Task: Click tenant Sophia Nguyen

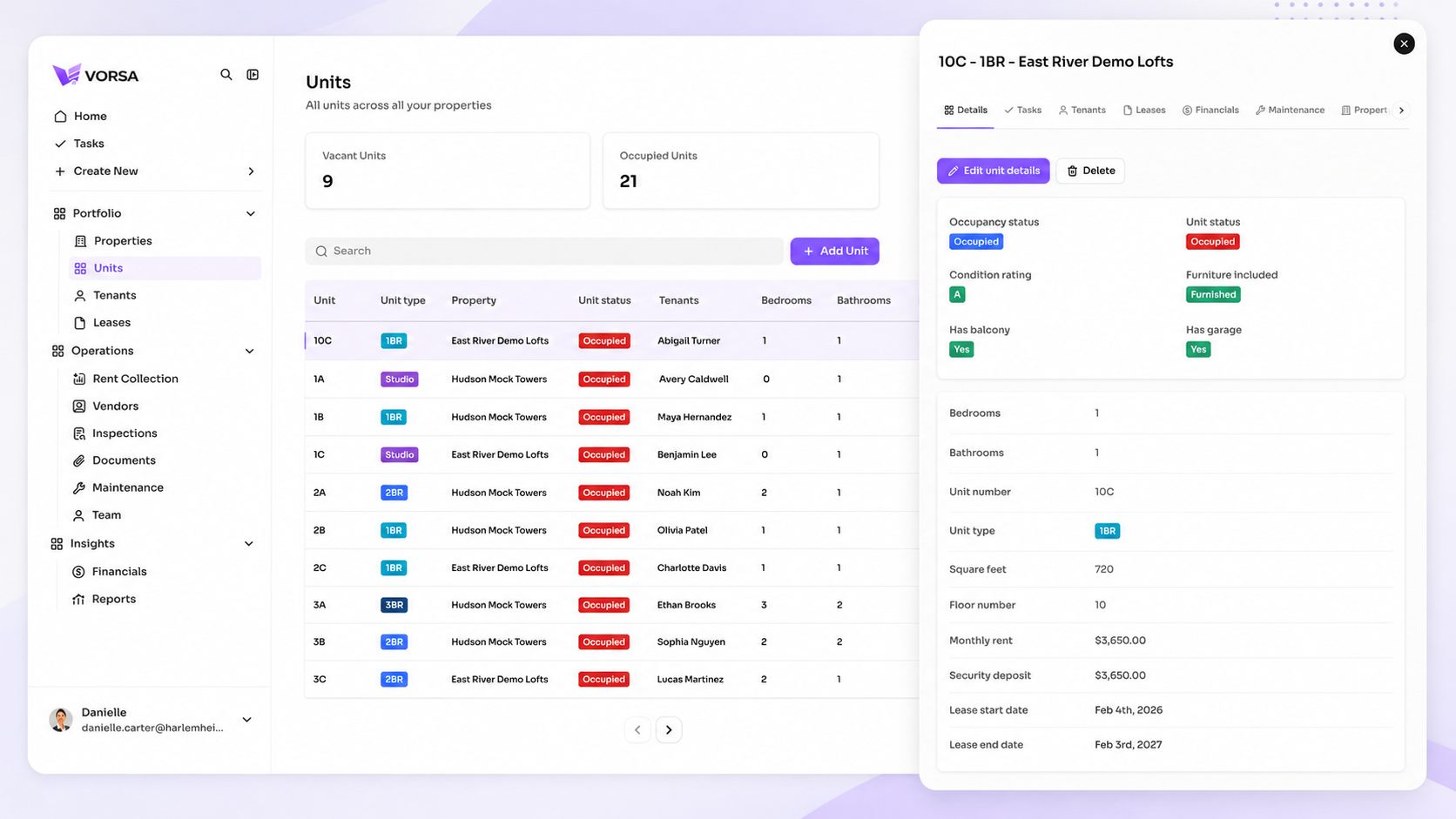Action: tap(691, 642)
